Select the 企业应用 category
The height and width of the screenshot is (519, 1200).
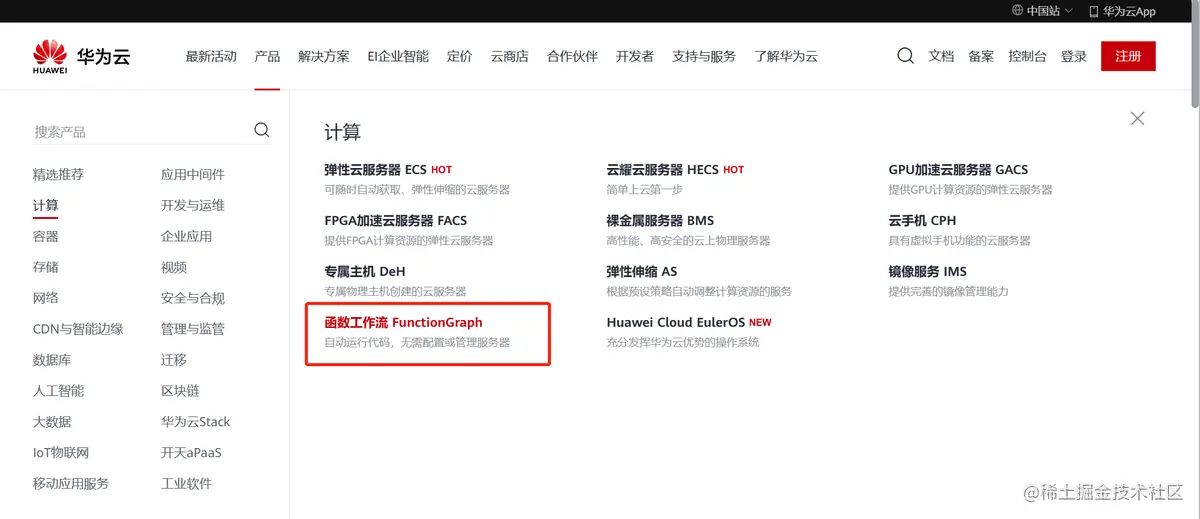click(187, 236)
